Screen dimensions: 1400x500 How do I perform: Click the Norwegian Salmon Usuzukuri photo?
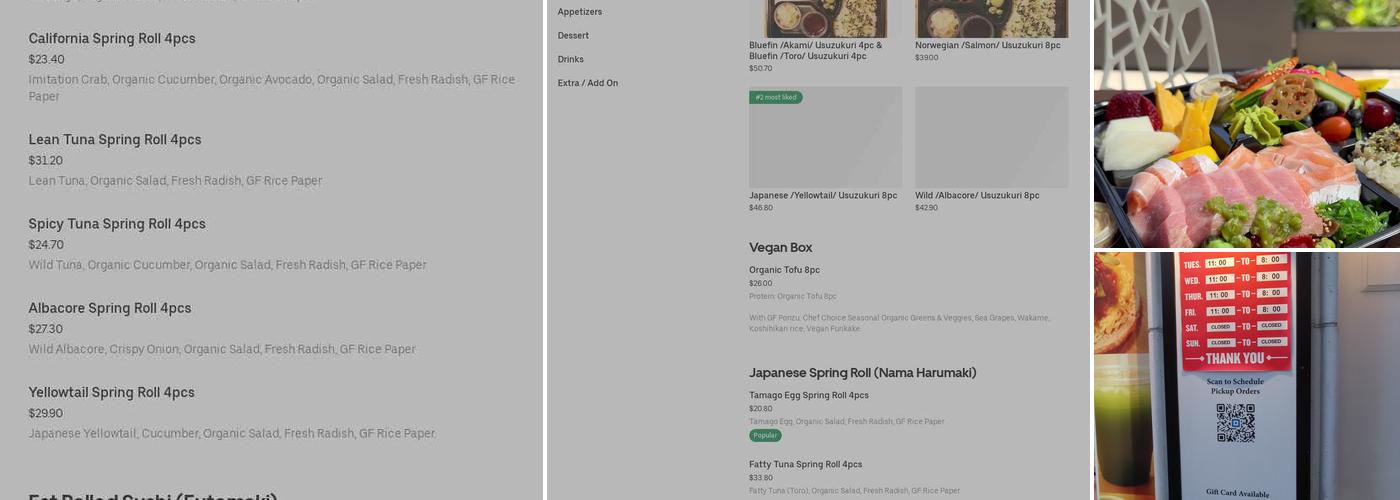[991, 18]
